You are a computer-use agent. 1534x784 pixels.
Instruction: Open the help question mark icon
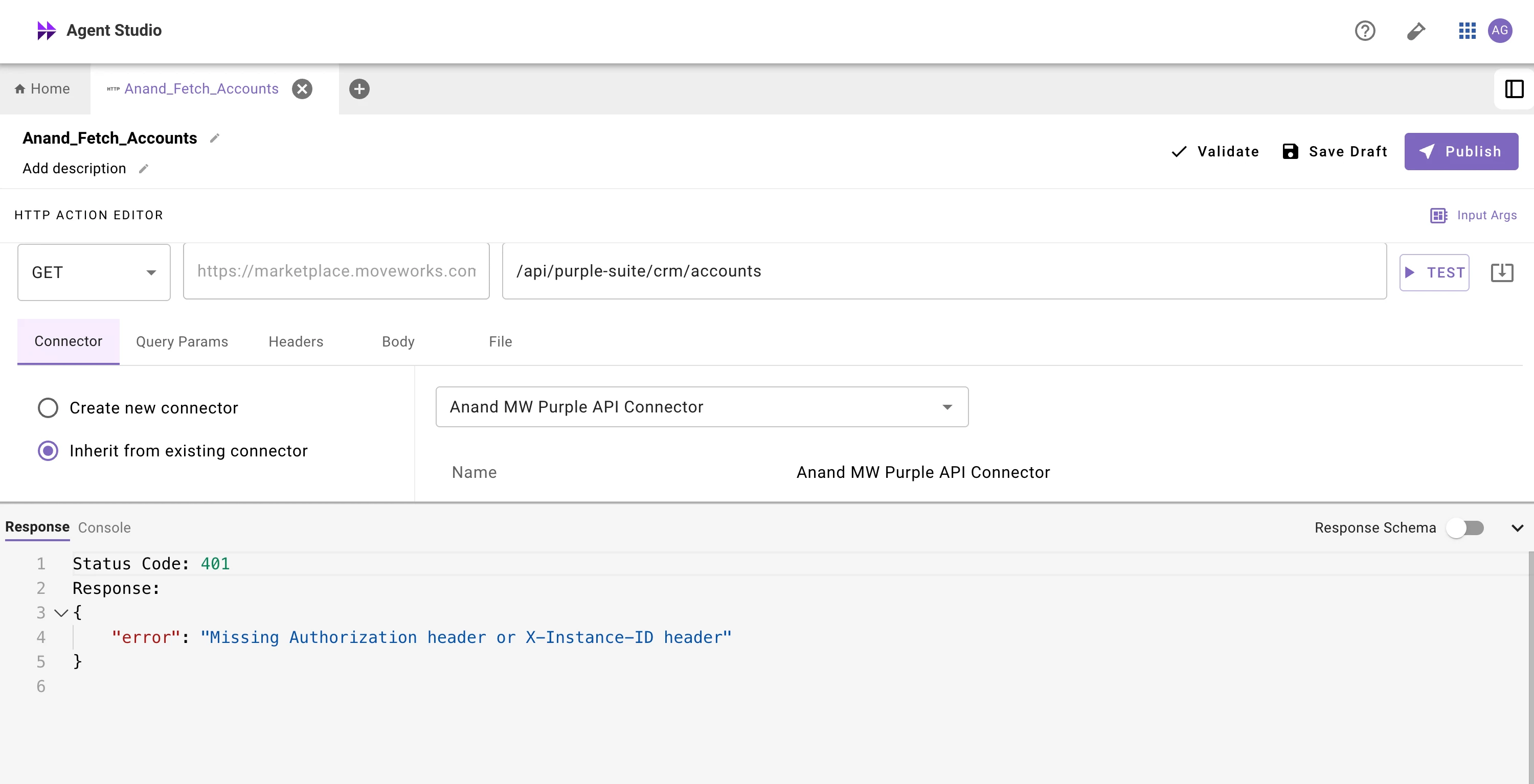[x=1364, y=30]
